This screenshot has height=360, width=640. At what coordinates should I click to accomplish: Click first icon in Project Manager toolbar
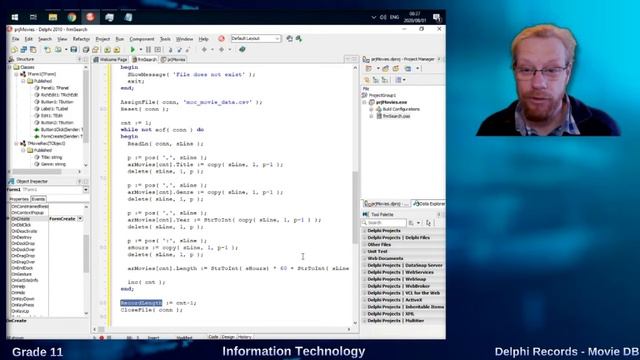(369, 68)
